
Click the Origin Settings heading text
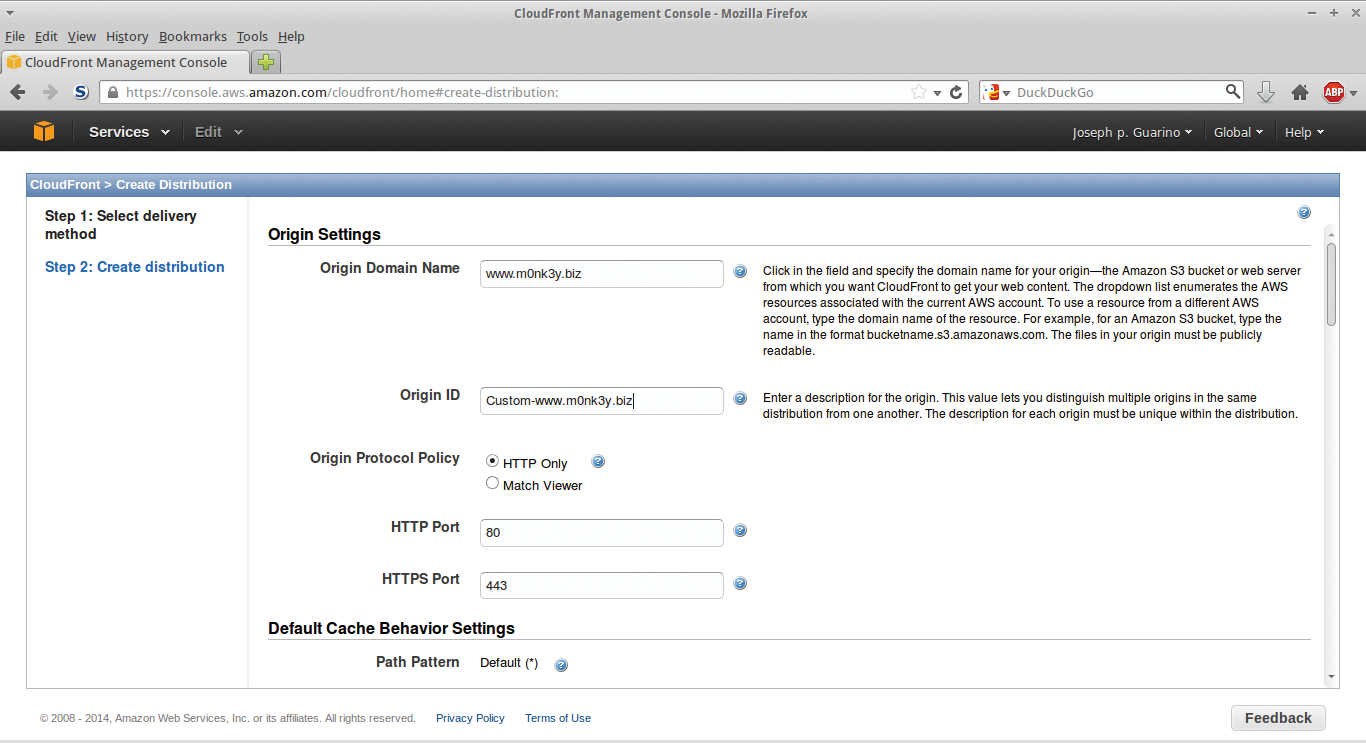(324, 235)
